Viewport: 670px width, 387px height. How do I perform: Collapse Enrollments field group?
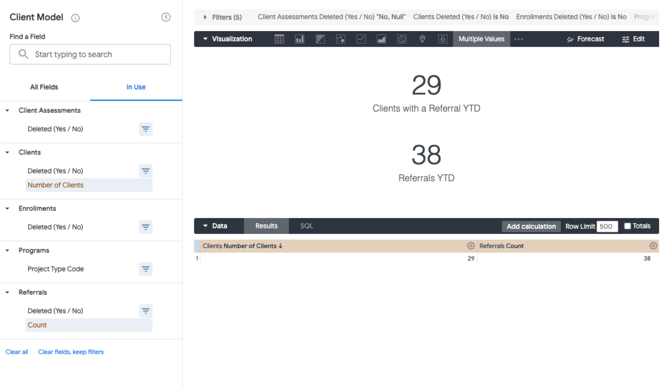tap(7, 208)
